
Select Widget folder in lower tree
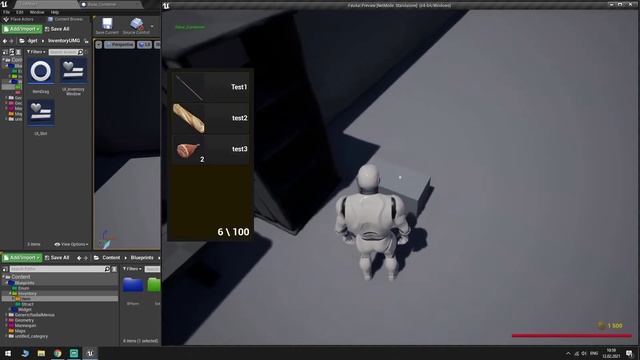pos(22,309)
